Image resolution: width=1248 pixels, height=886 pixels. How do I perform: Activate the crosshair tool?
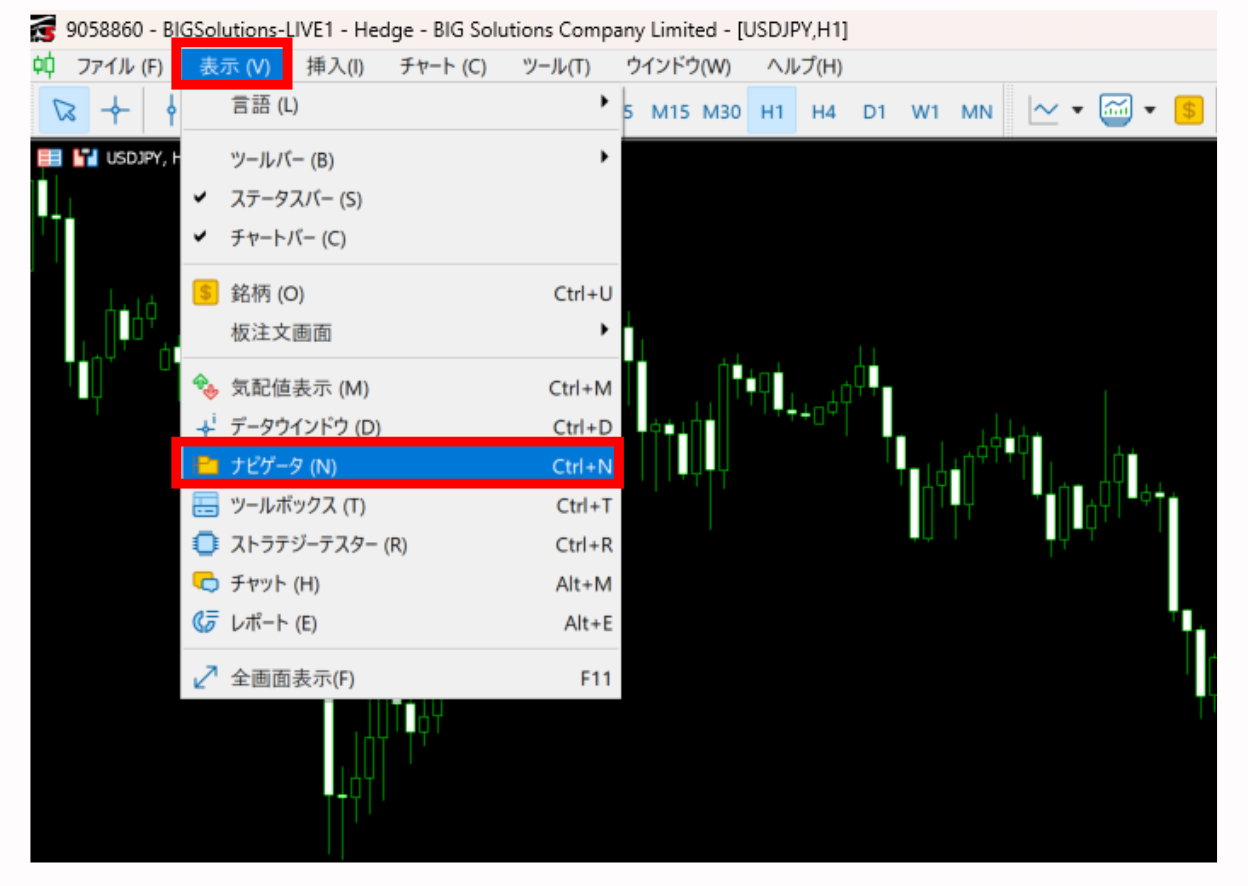click(116, 111)
